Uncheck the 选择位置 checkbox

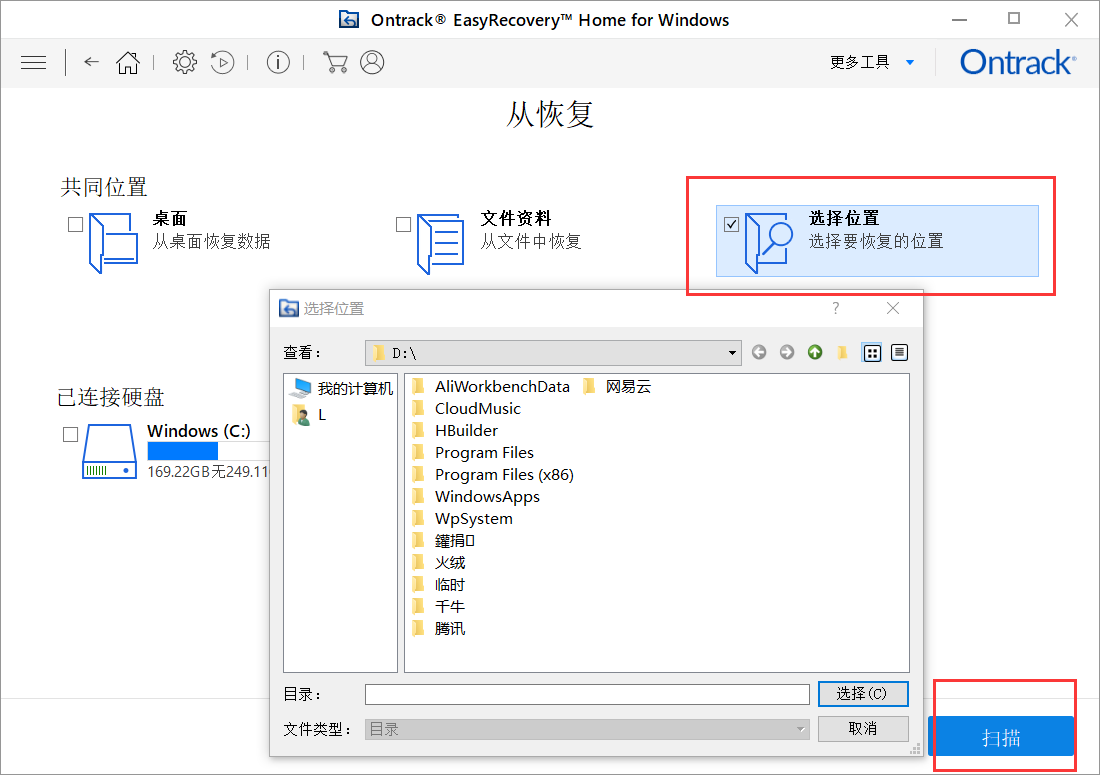click(x=732, y=224)
